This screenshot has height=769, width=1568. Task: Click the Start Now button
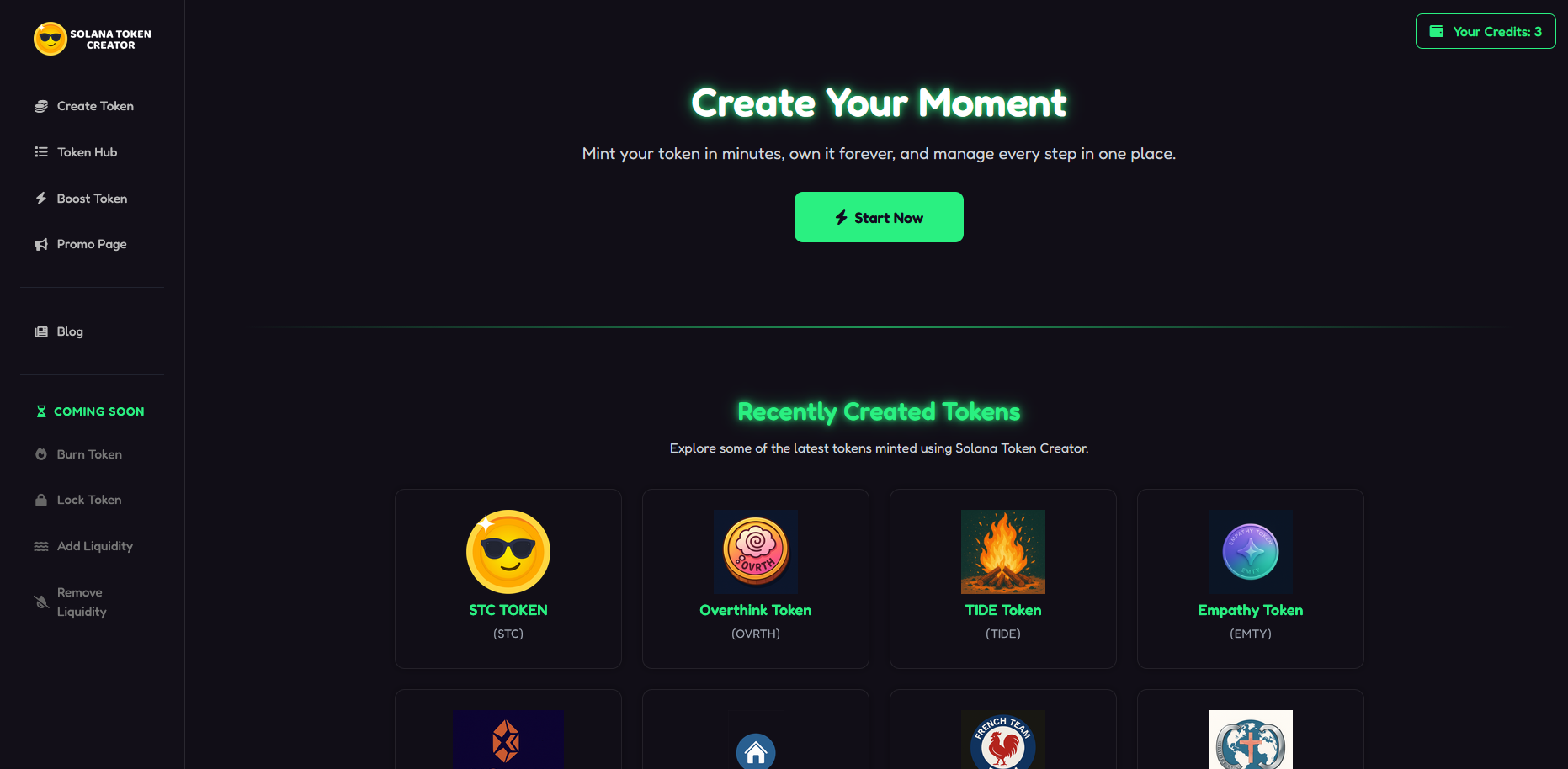pyautogui.click(x=879, y=217)
